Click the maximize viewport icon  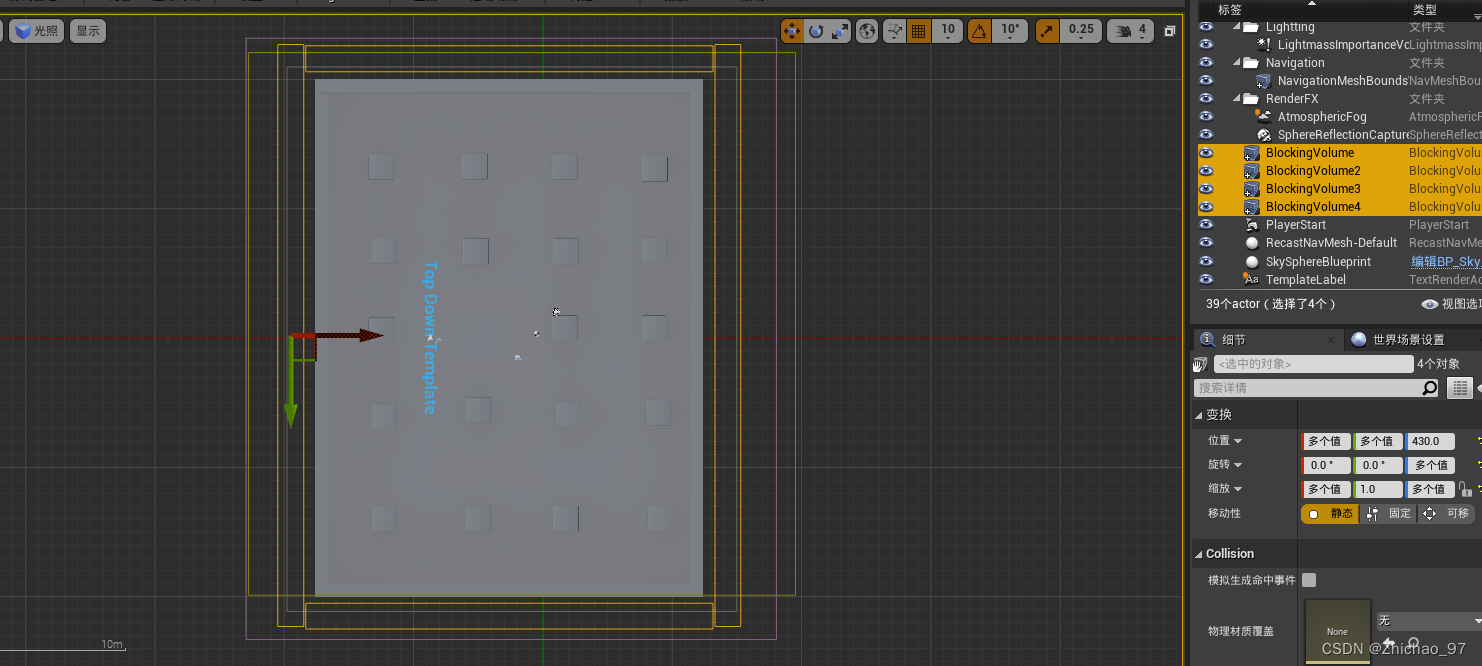[1169, 30]
